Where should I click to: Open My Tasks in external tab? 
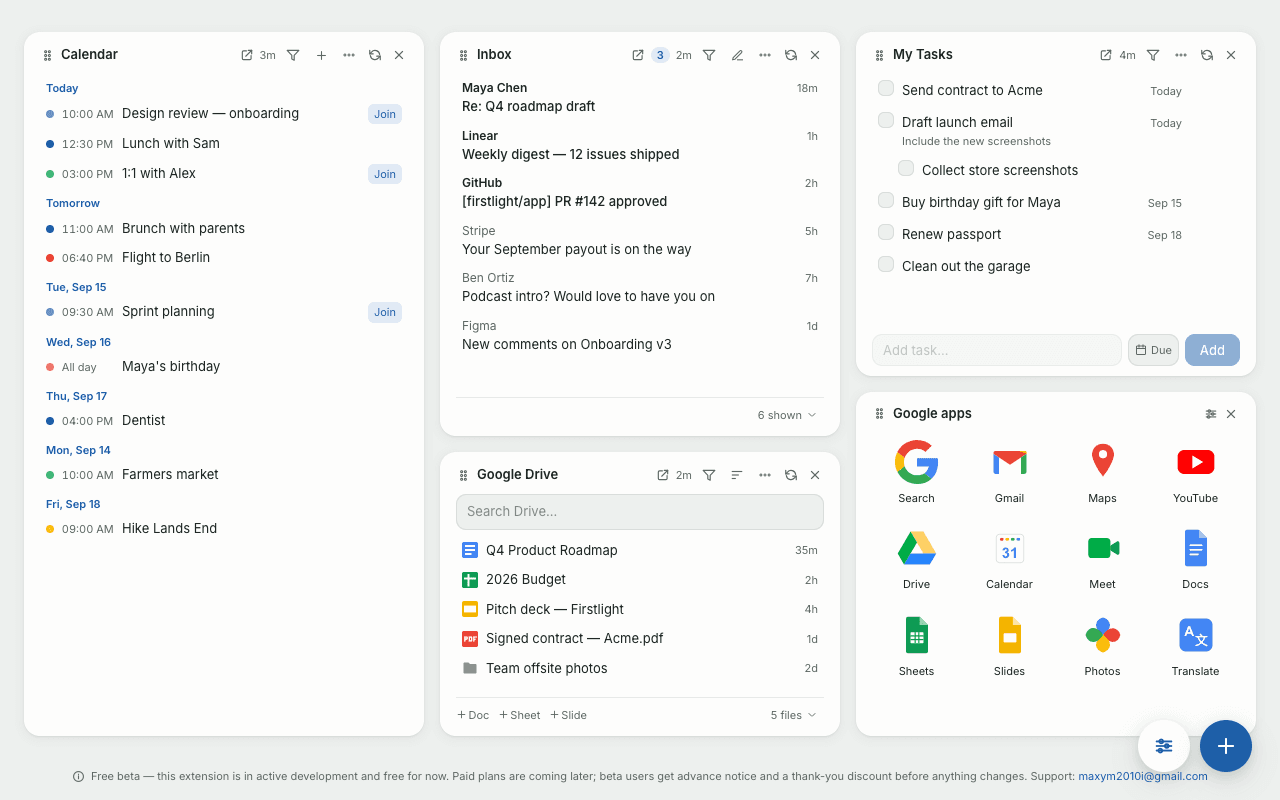[1106, 55]
